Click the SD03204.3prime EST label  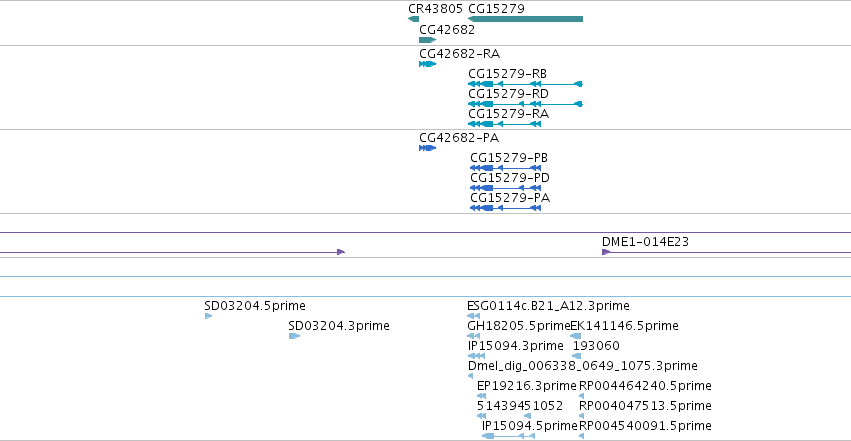[x=339, y=326]
